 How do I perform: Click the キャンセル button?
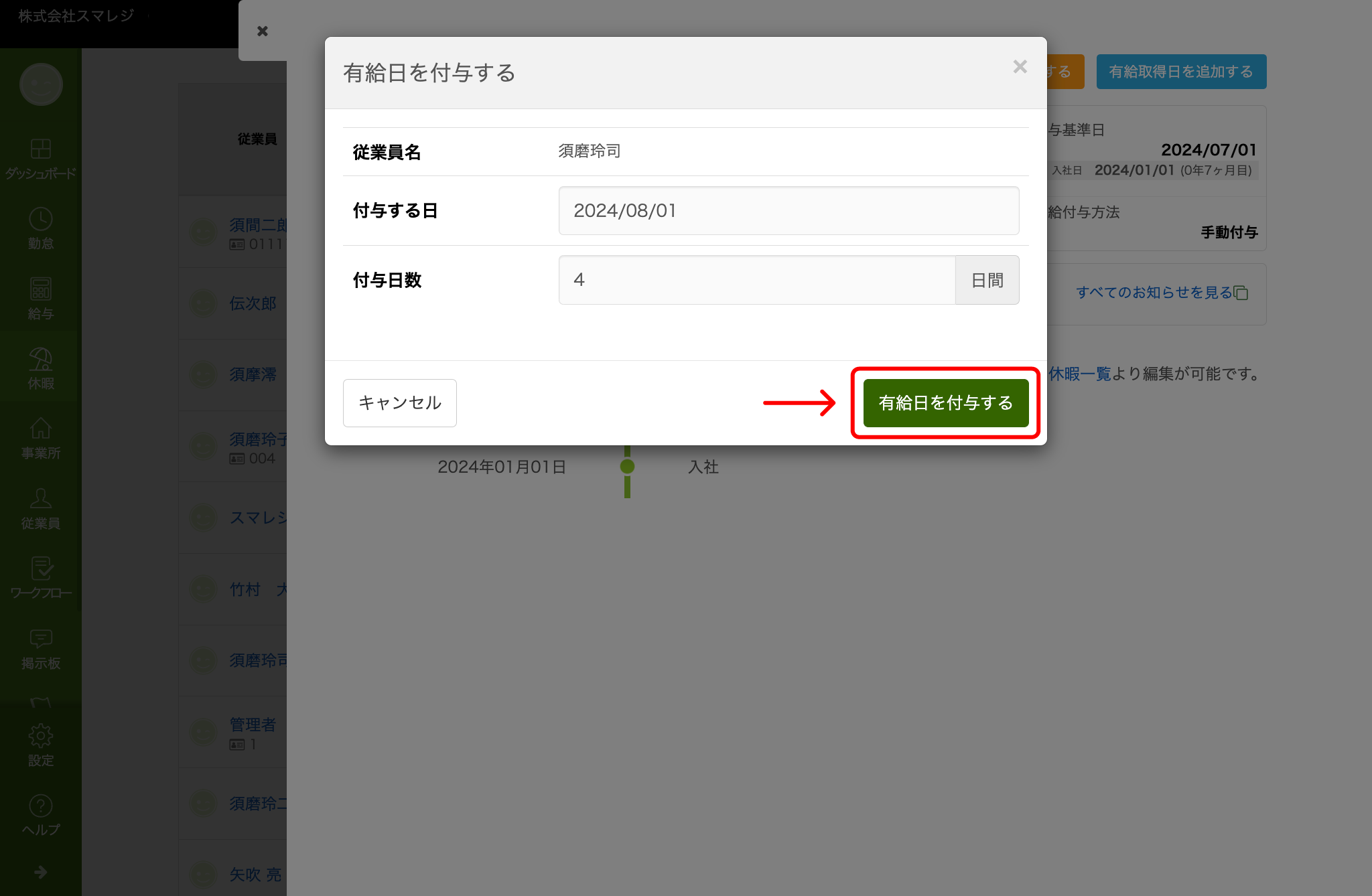[x=400, y=403]
